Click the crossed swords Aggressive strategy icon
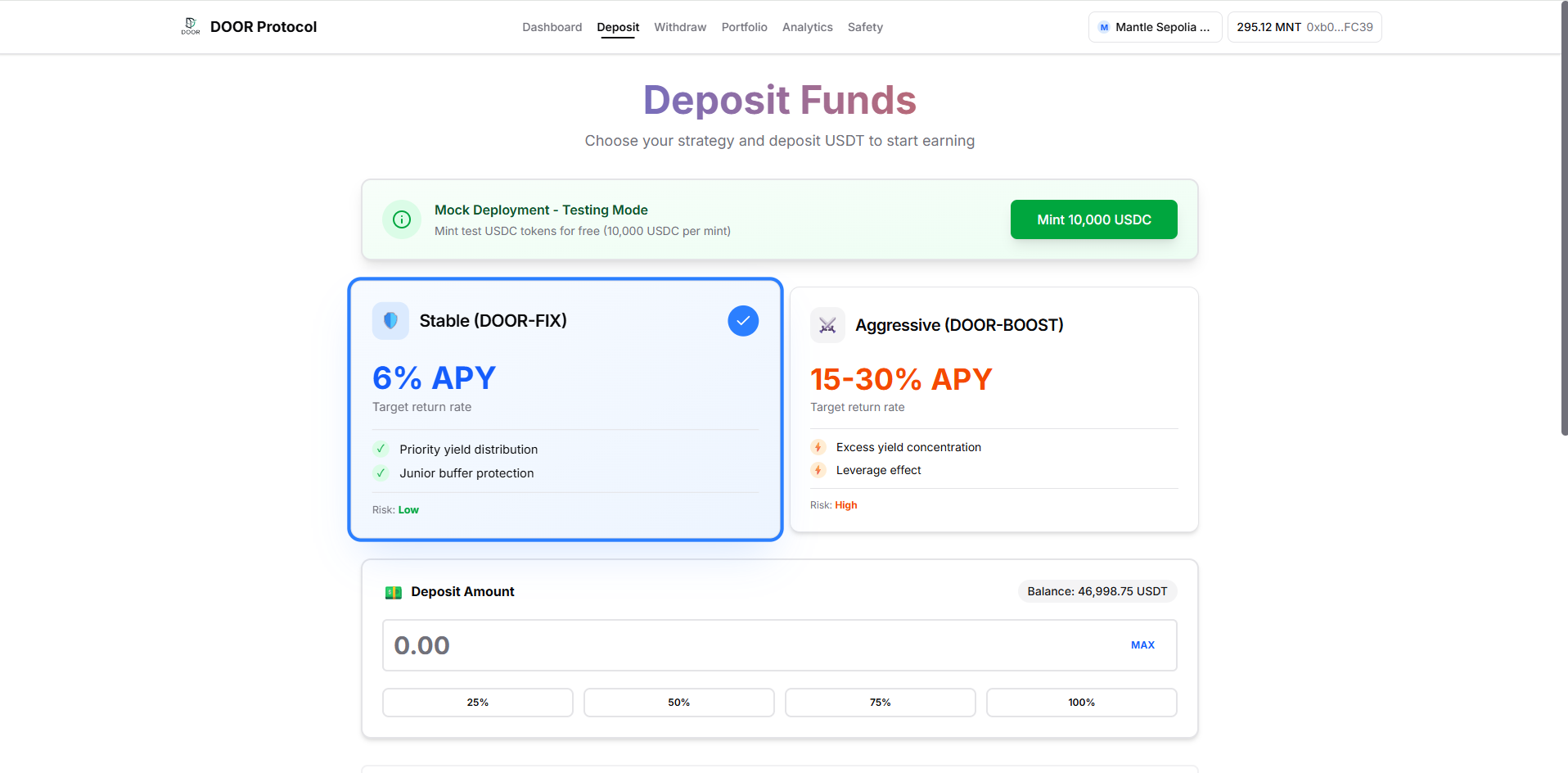1568x773 pixels. coord(827,325)
